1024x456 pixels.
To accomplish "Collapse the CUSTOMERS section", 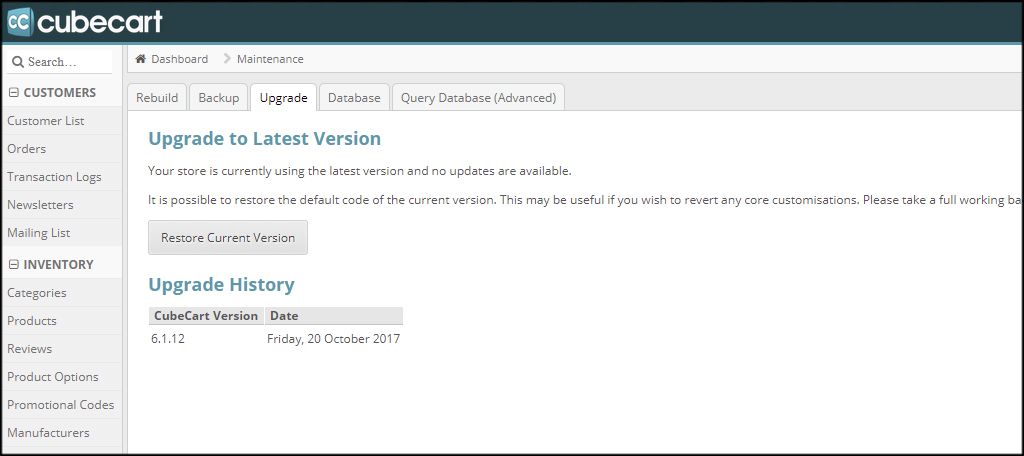I will pyautogui.click(x=13, y=93).
